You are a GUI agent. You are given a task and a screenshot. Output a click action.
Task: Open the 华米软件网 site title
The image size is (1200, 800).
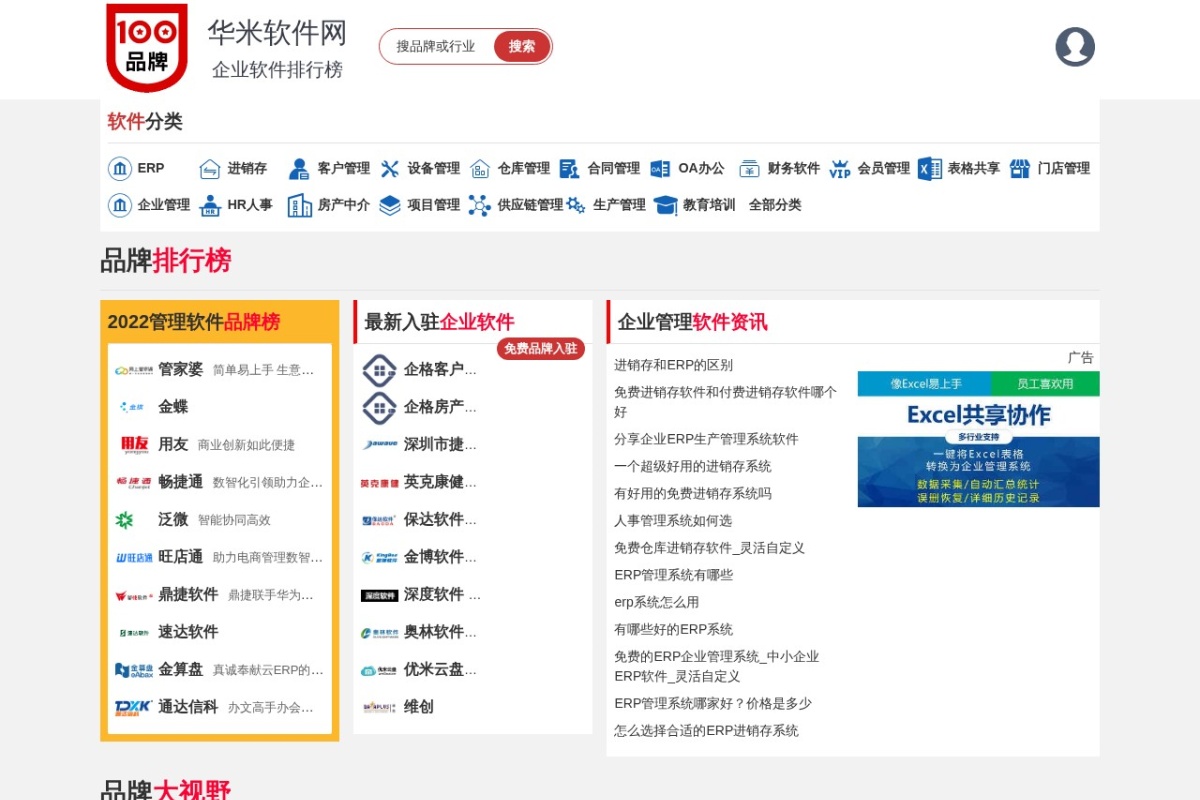(x=277, y=33)
